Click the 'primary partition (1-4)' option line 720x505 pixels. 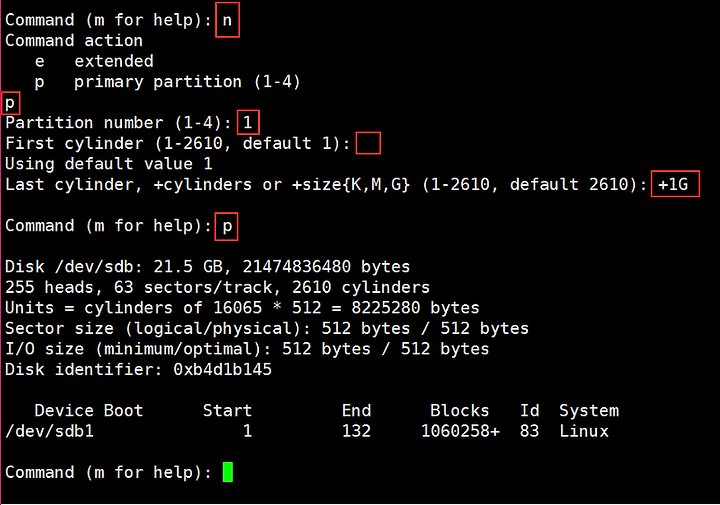tap(168, 82)
